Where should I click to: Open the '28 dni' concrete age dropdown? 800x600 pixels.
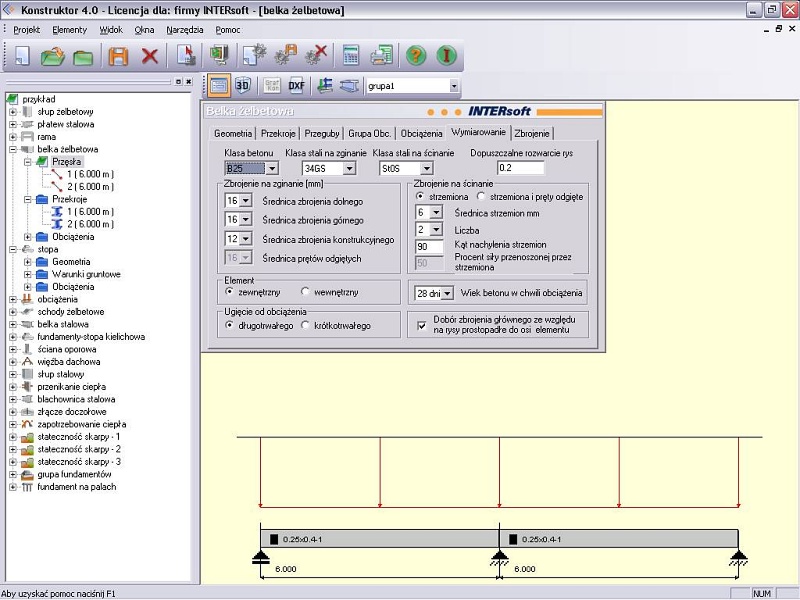[446, 293]
